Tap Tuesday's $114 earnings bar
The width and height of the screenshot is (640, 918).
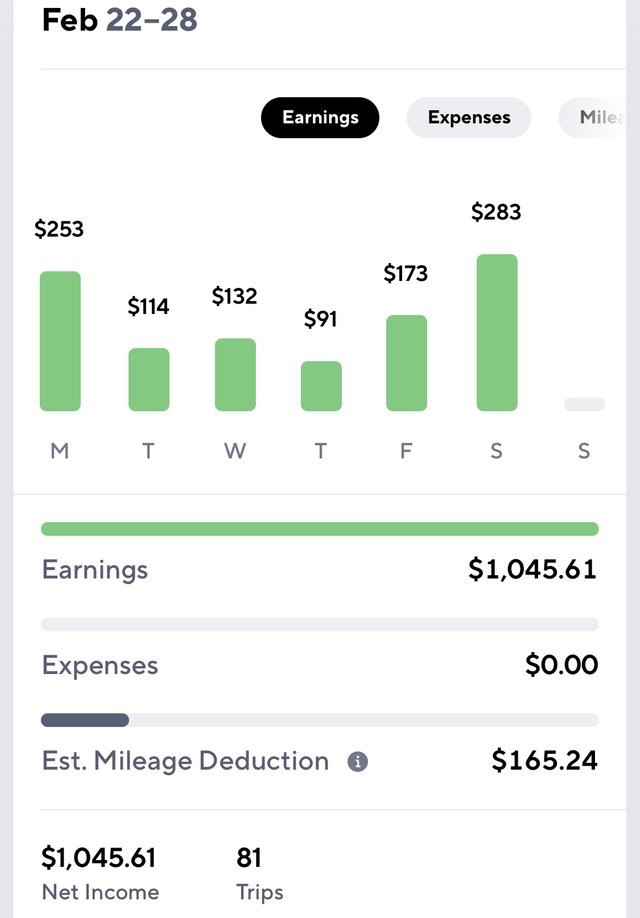click(149, 379)
